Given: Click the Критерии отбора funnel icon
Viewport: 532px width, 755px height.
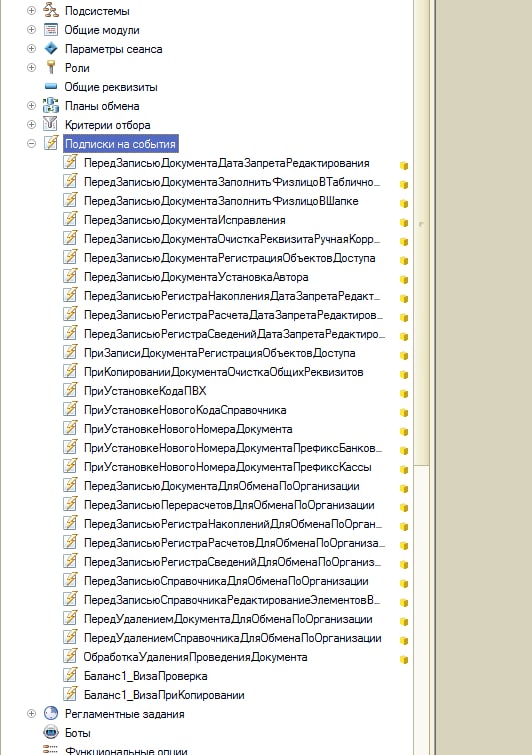Looking at the screenshot, I should click(x=51, y=124).
